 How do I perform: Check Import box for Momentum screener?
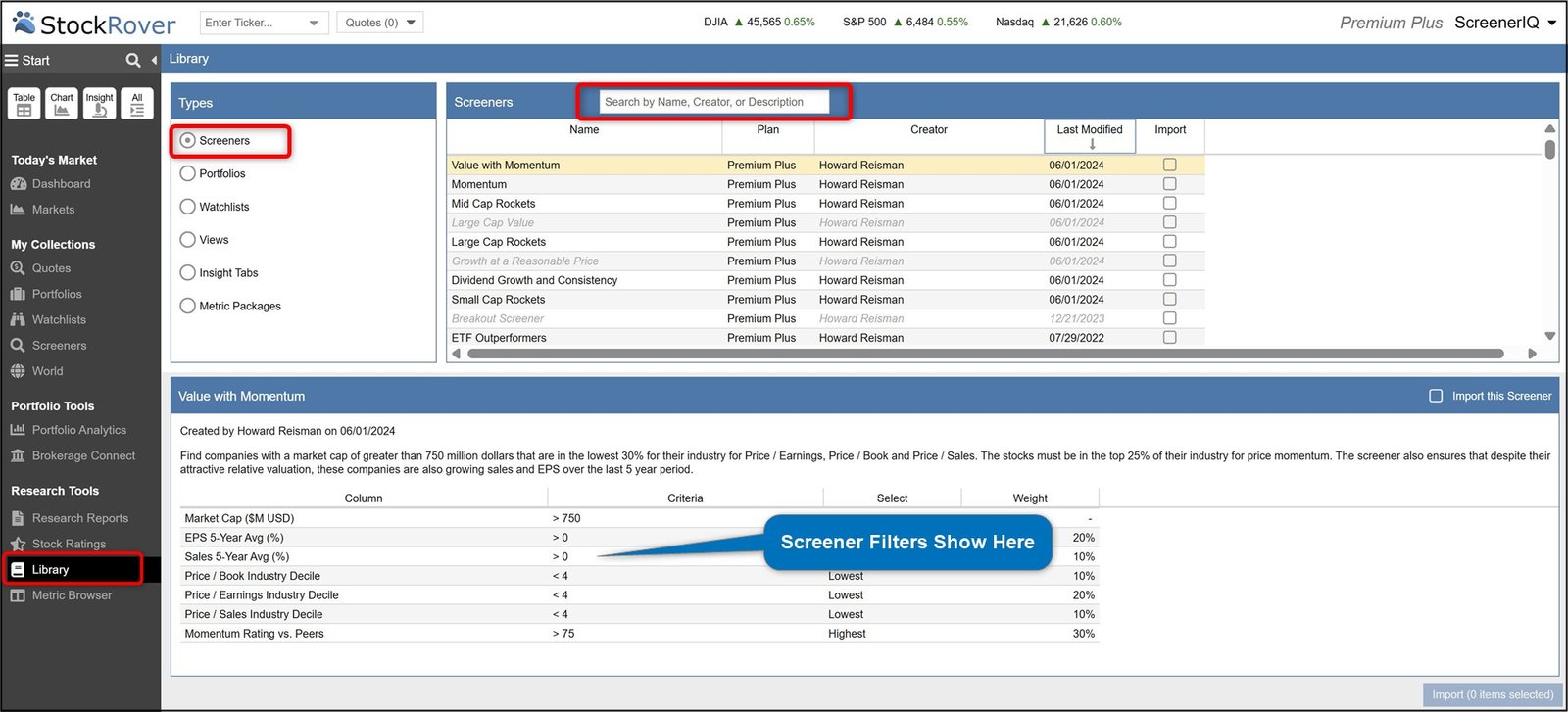point(1169,184)
